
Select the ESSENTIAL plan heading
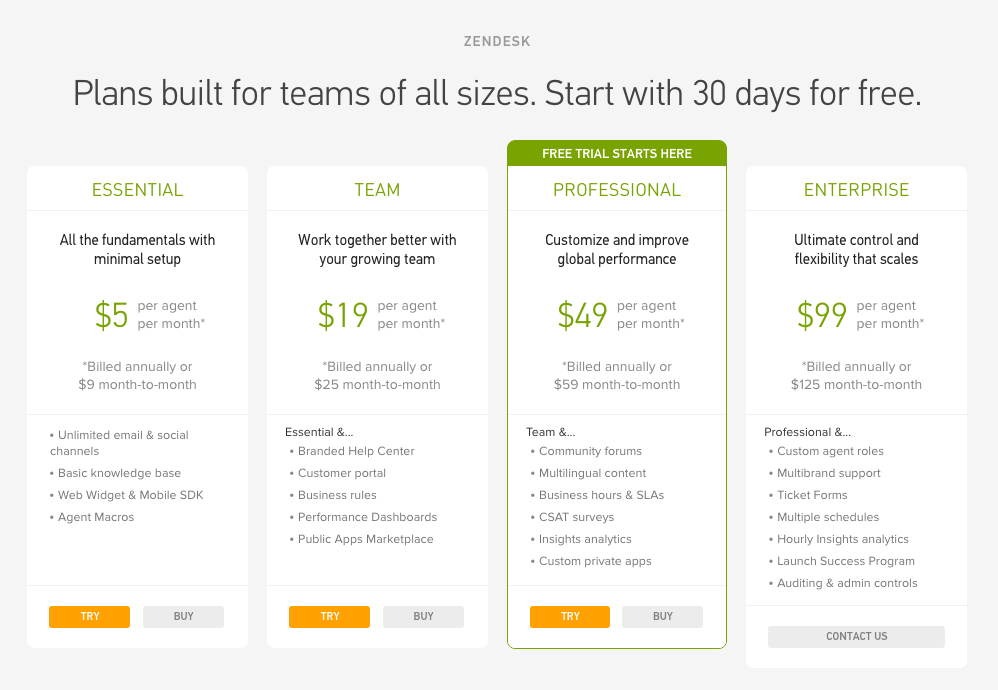pos(137,190)
